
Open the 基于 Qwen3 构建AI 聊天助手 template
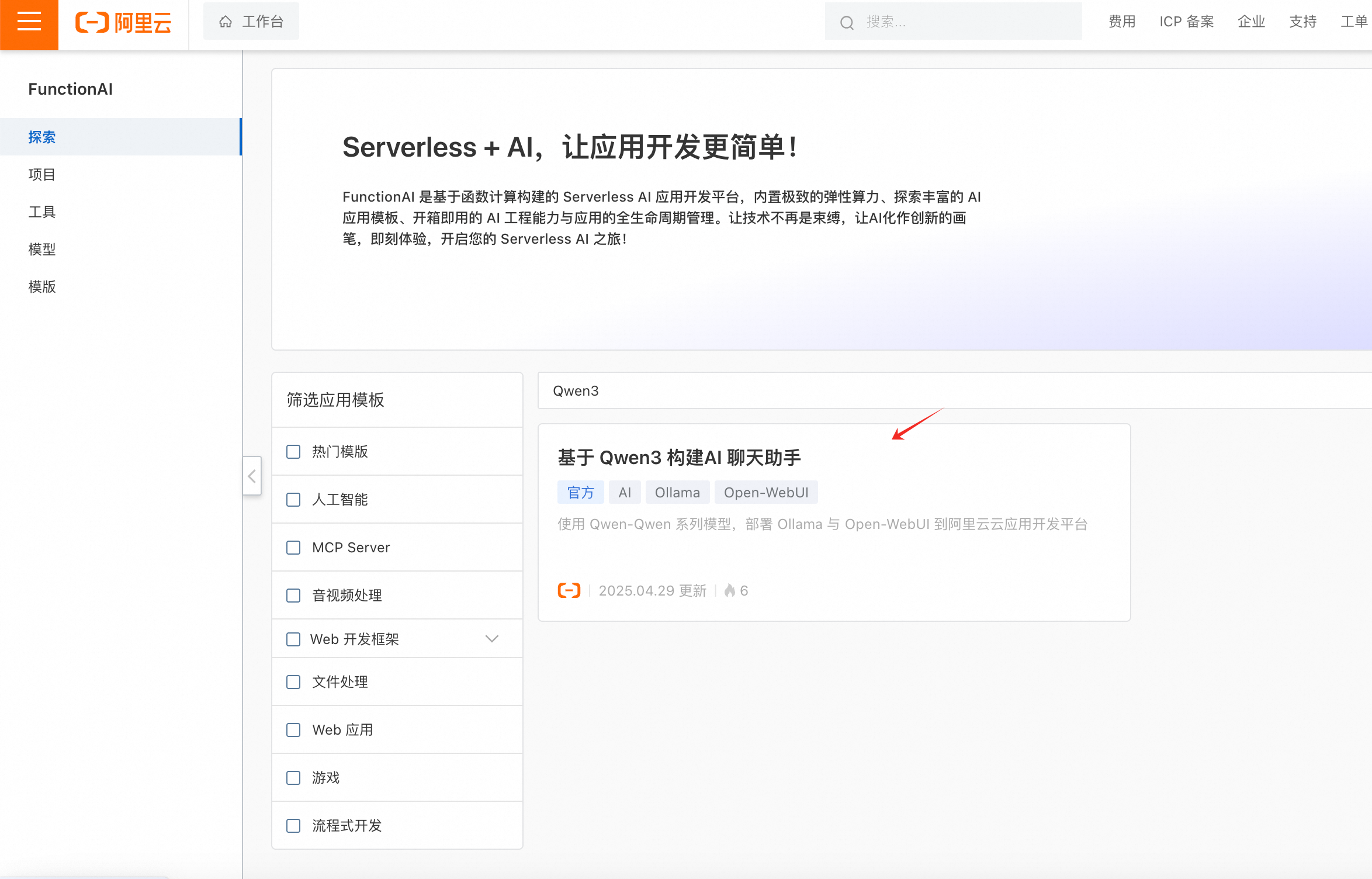coord(679,458)
